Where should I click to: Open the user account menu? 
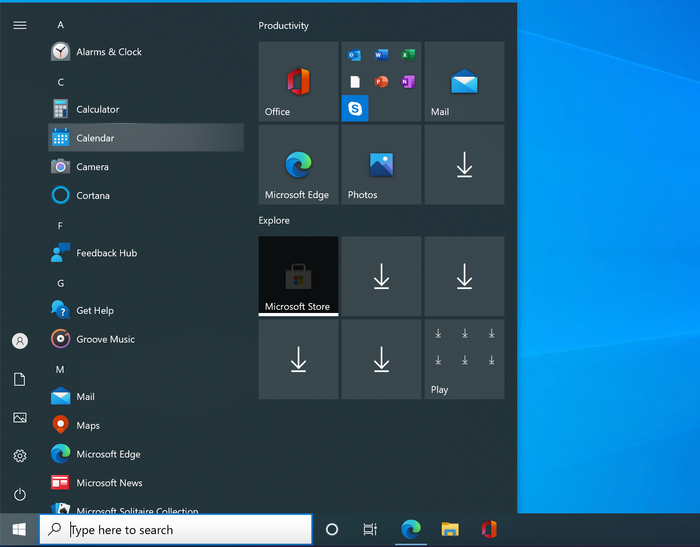[x=20, y=341]
